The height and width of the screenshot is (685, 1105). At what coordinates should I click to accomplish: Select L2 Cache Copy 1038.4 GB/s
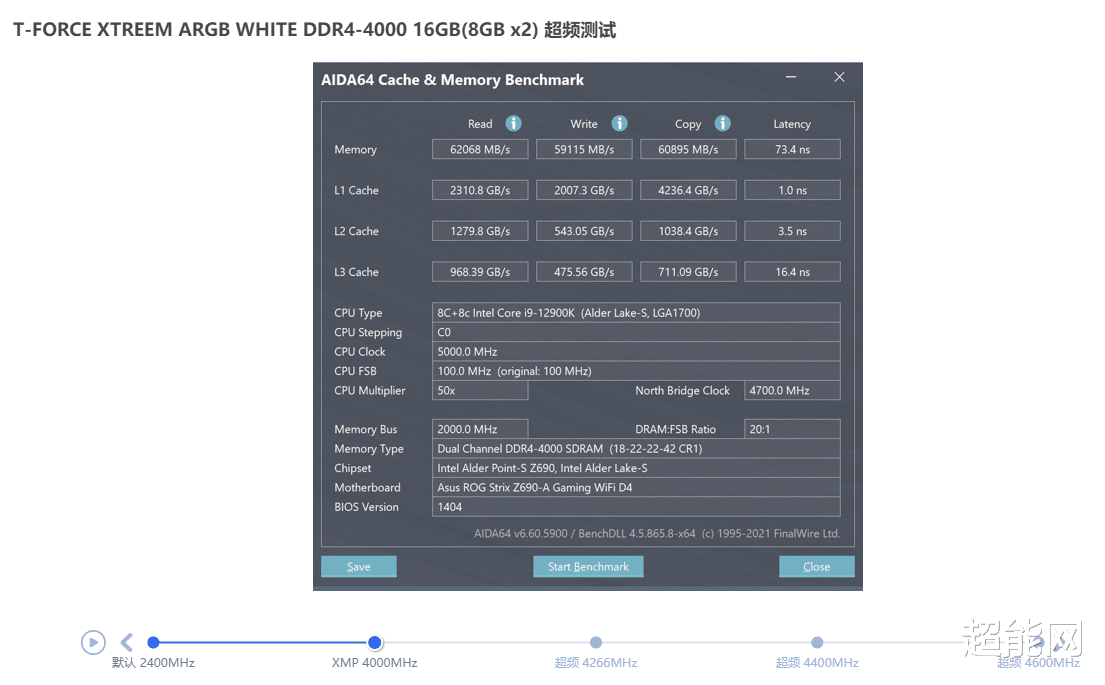pyautogui.click(x=688, y=231)
